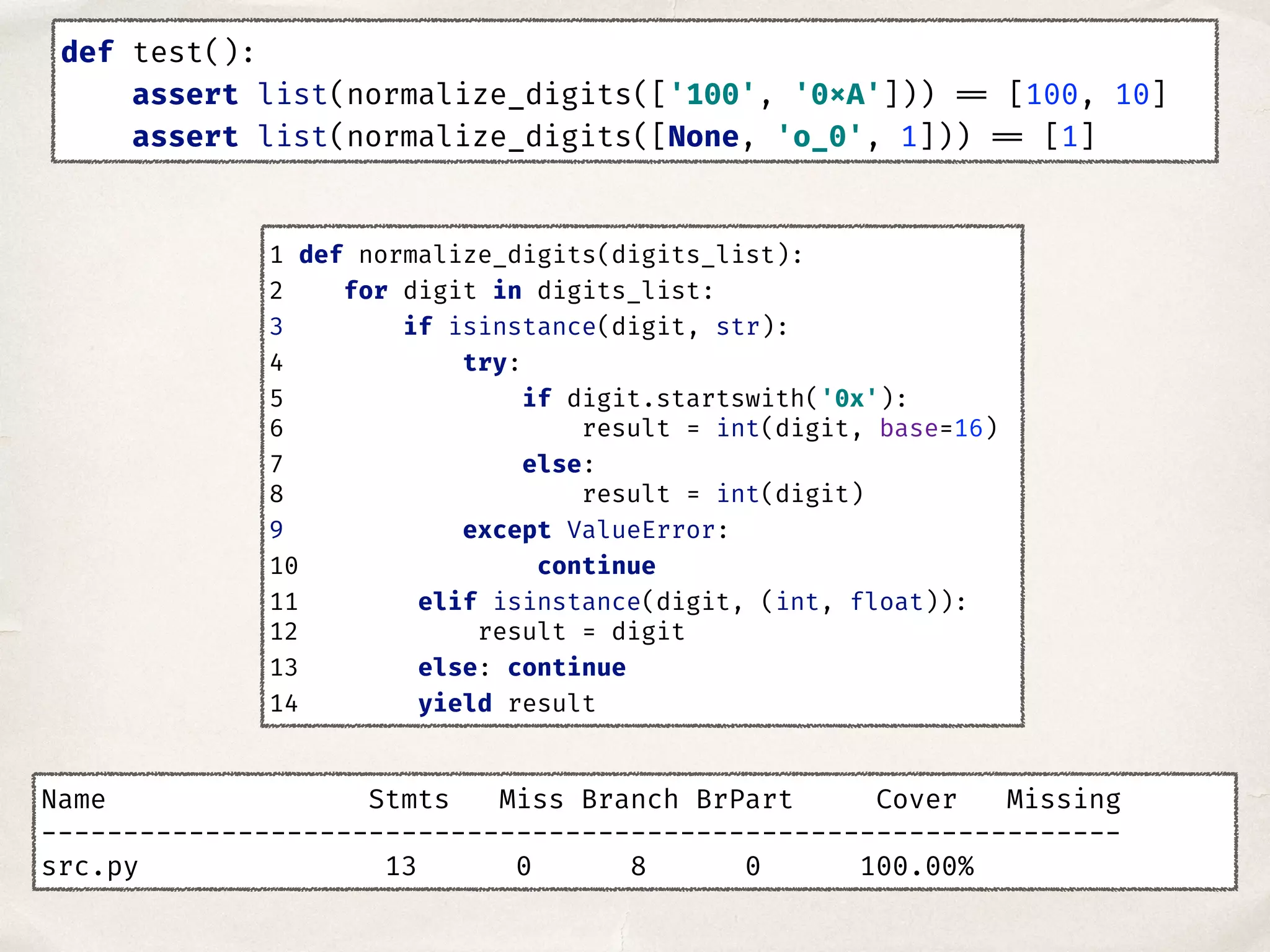The image size is (1270, 952).
Task: Click the '100.00%' coverage value
Action: tap(917, 866)
